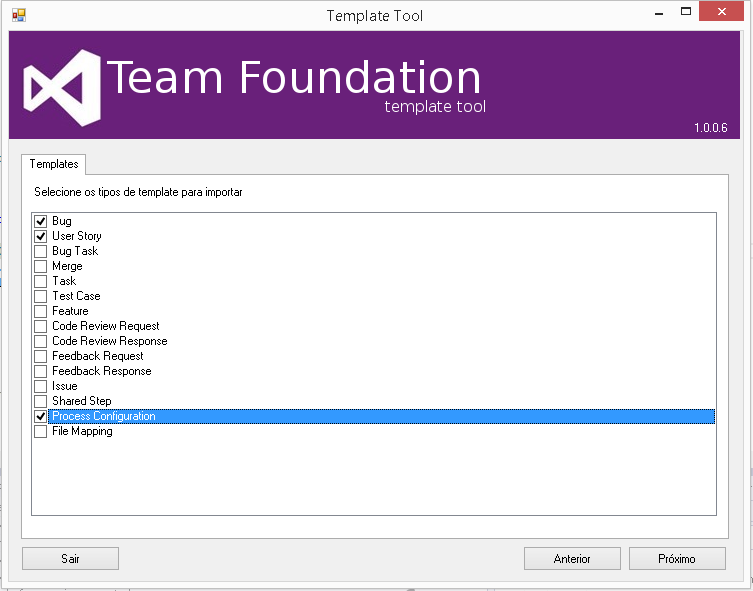Tick the Task template checkbox
753x591 pixels.
[x=40, y=281]
